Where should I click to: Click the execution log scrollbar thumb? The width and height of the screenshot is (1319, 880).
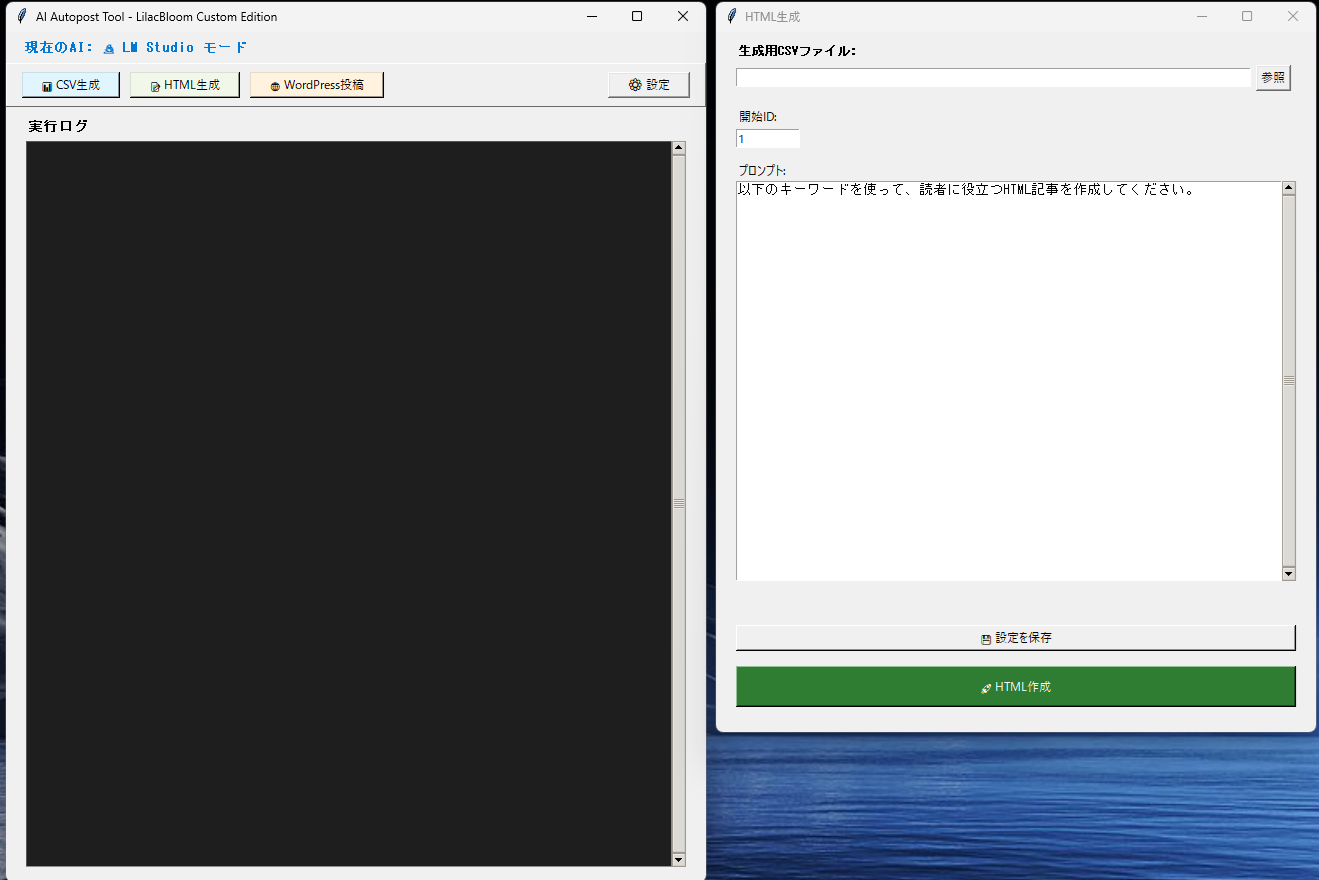pos(679,503)
